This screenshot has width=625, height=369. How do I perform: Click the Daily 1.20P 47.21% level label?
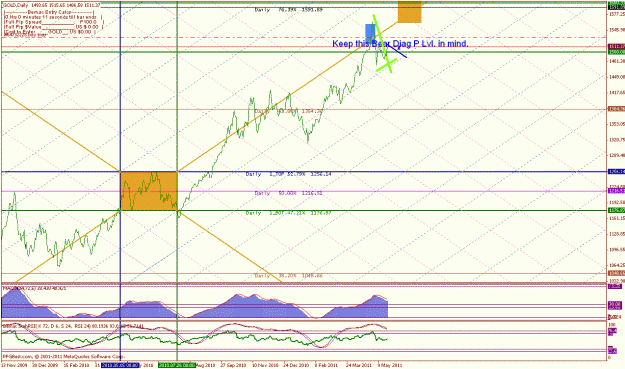(x=289, y=213)
